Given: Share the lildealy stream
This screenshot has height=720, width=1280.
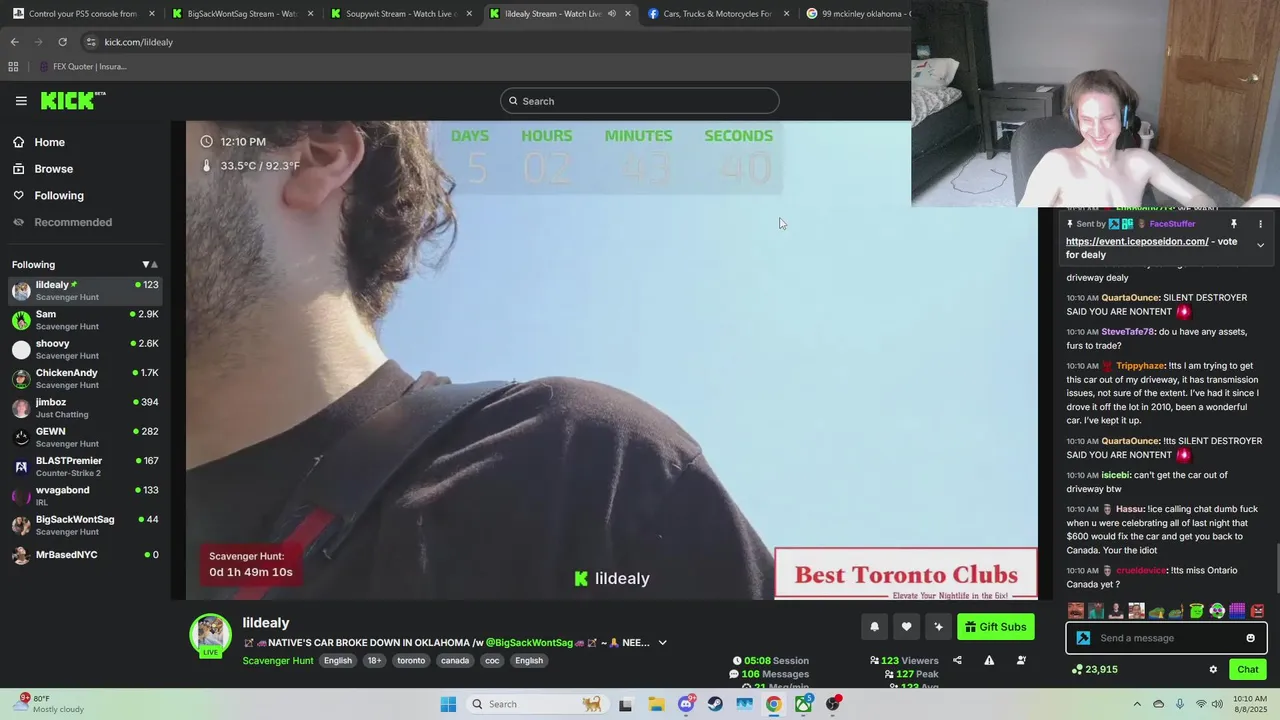Looking at the screenshot, I should tap(957, 660).
